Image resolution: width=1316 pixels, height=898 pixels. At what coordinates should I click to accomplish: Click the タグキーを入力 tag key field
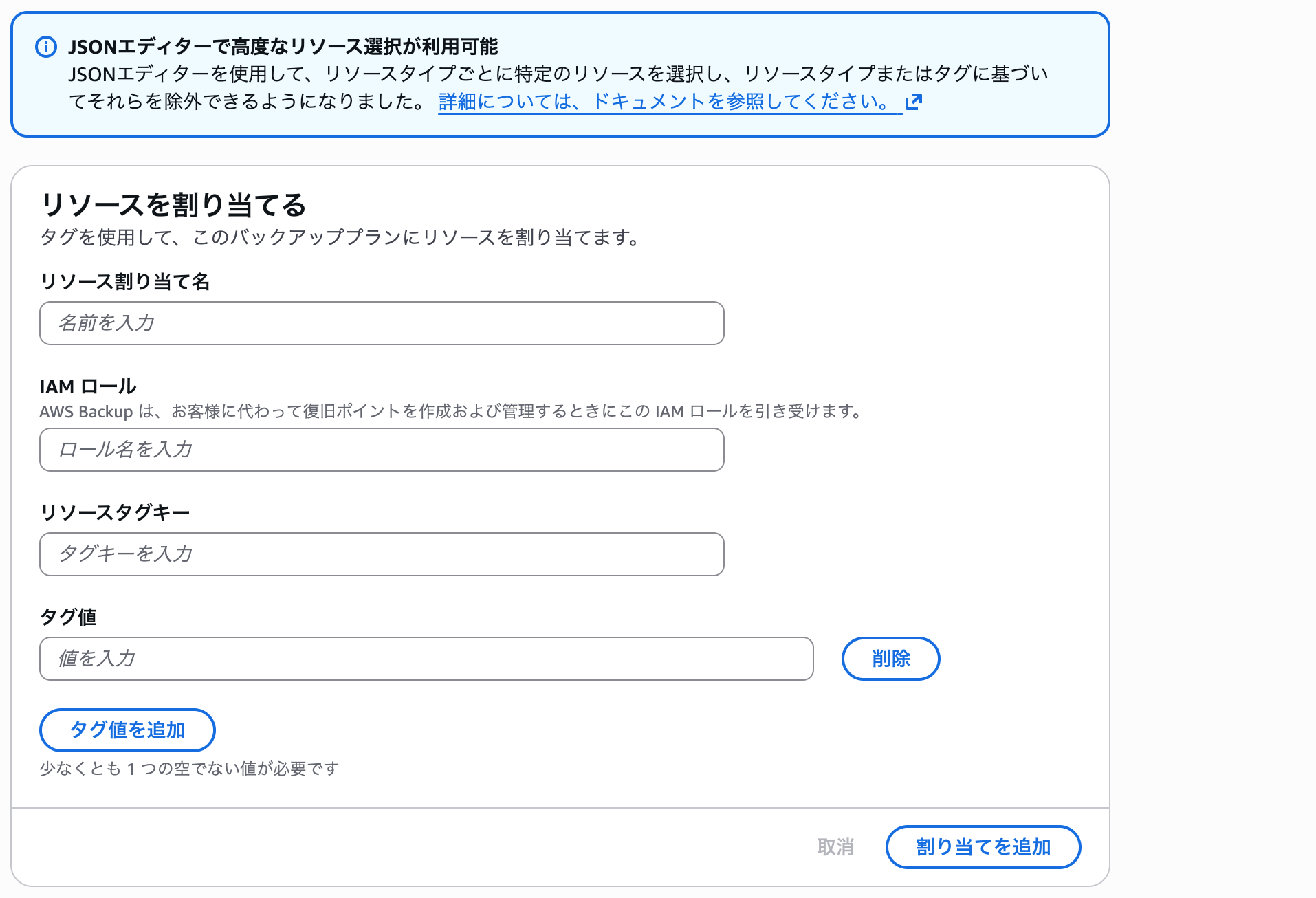click(382, 554)
